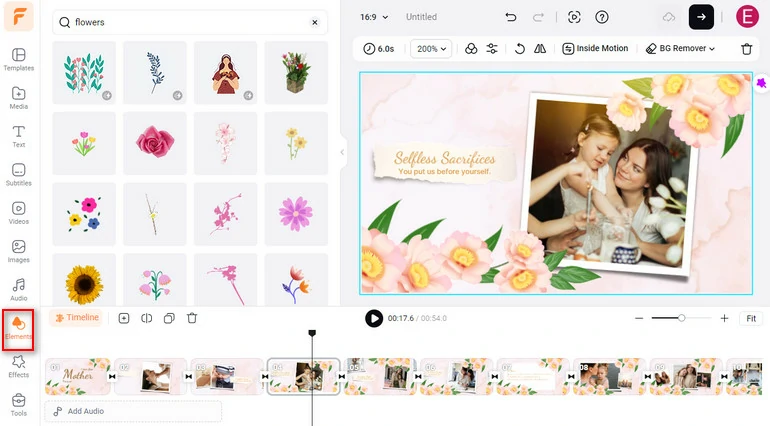This screenshot has width=770, height=426.
Task: Click the Untitled project name
Action: 421,17
